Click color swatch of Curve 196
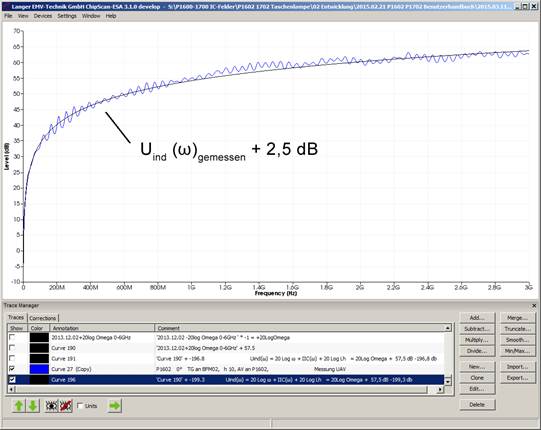The width and height of the screenshot is (541, 430). click(39, 380)
